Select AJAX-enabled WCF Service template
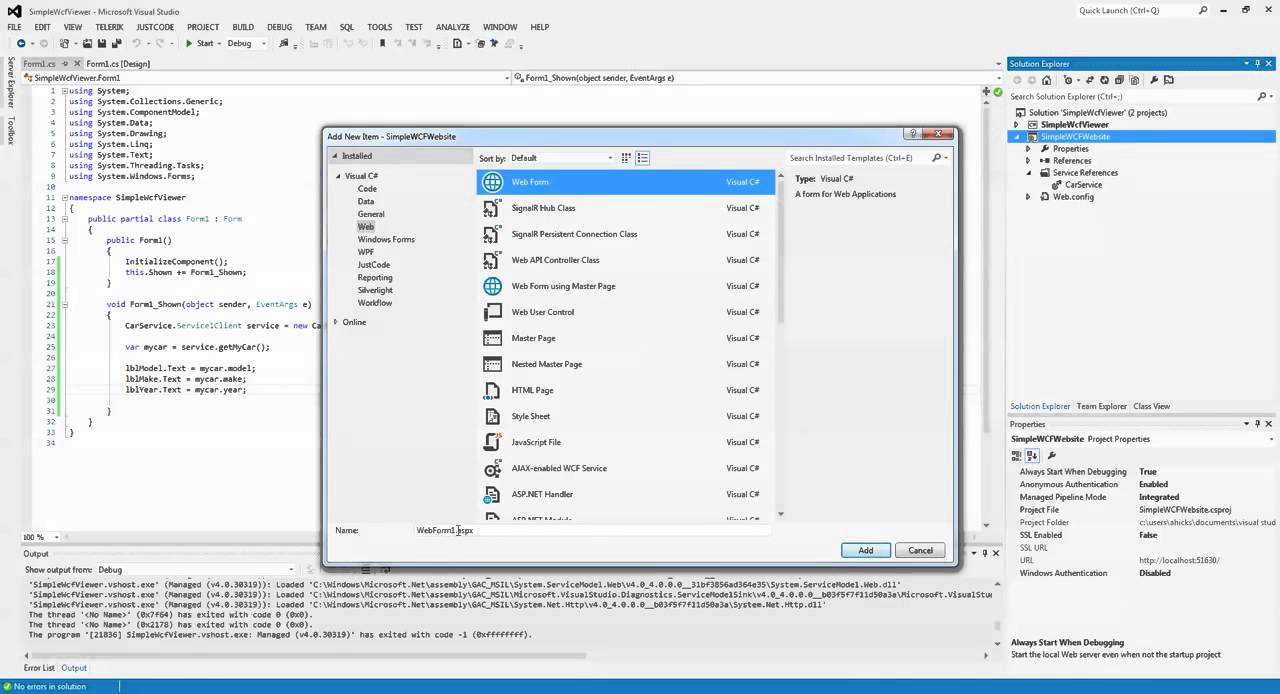Screen dimensions: 1280x694 [625, 468]
